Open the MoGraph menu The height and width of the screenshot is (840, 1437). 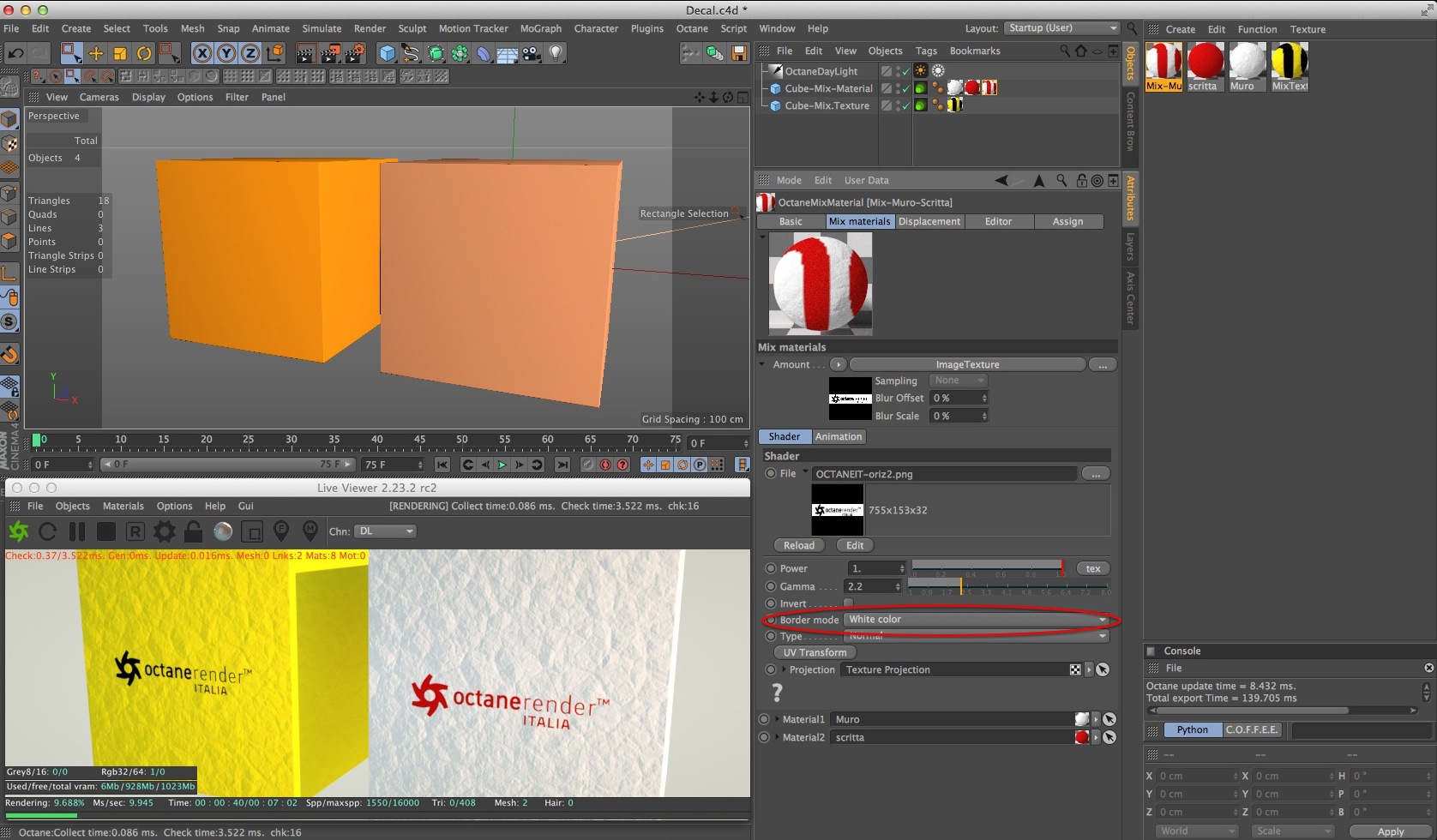click(540, 28)
